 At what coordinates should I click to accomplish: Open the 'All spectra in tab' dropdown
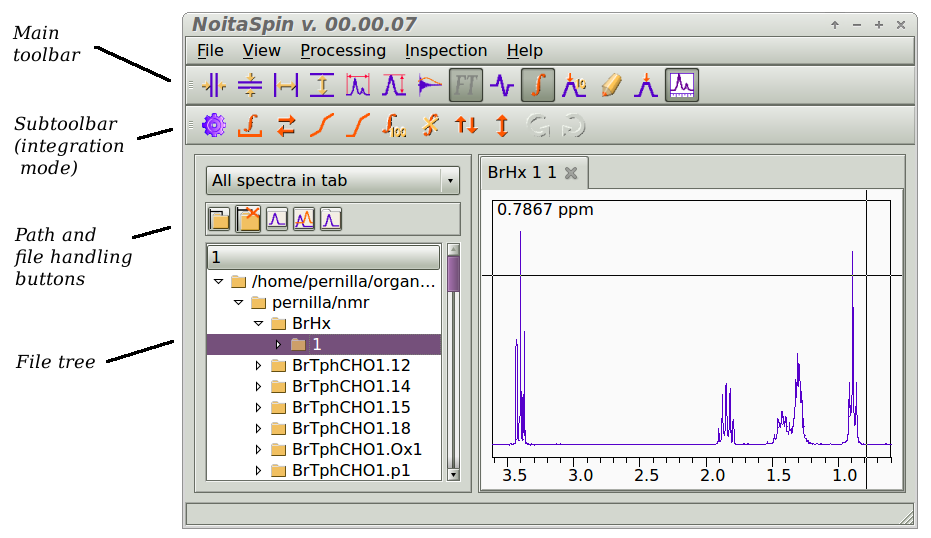(x=332, y=181)
